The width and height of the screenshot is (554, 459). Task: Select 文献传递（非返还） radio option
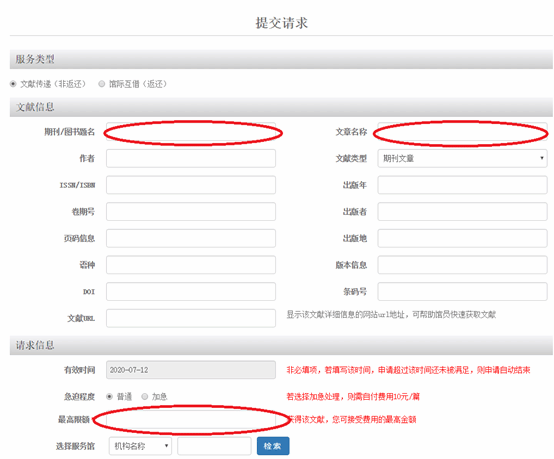coord(13,84)
